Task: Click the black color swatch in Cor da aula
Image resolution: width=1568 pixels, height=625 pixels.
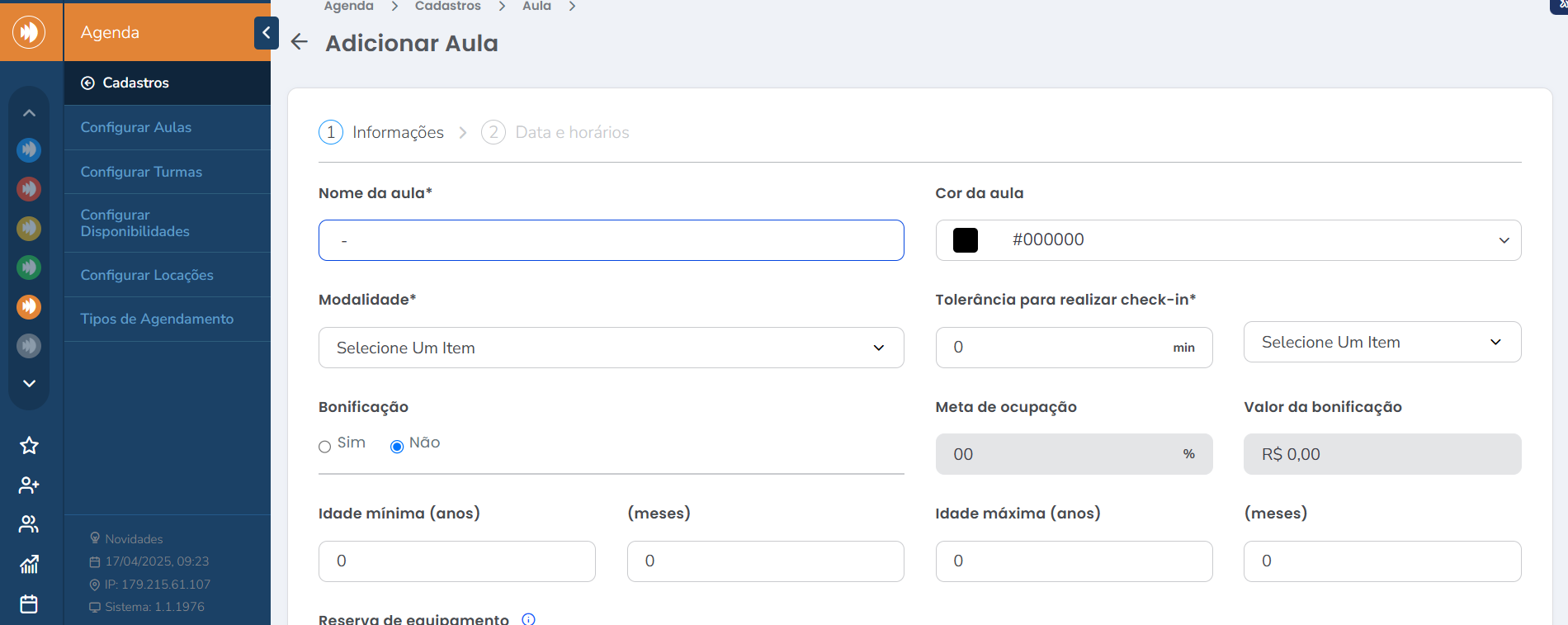Action: (966, 240)
